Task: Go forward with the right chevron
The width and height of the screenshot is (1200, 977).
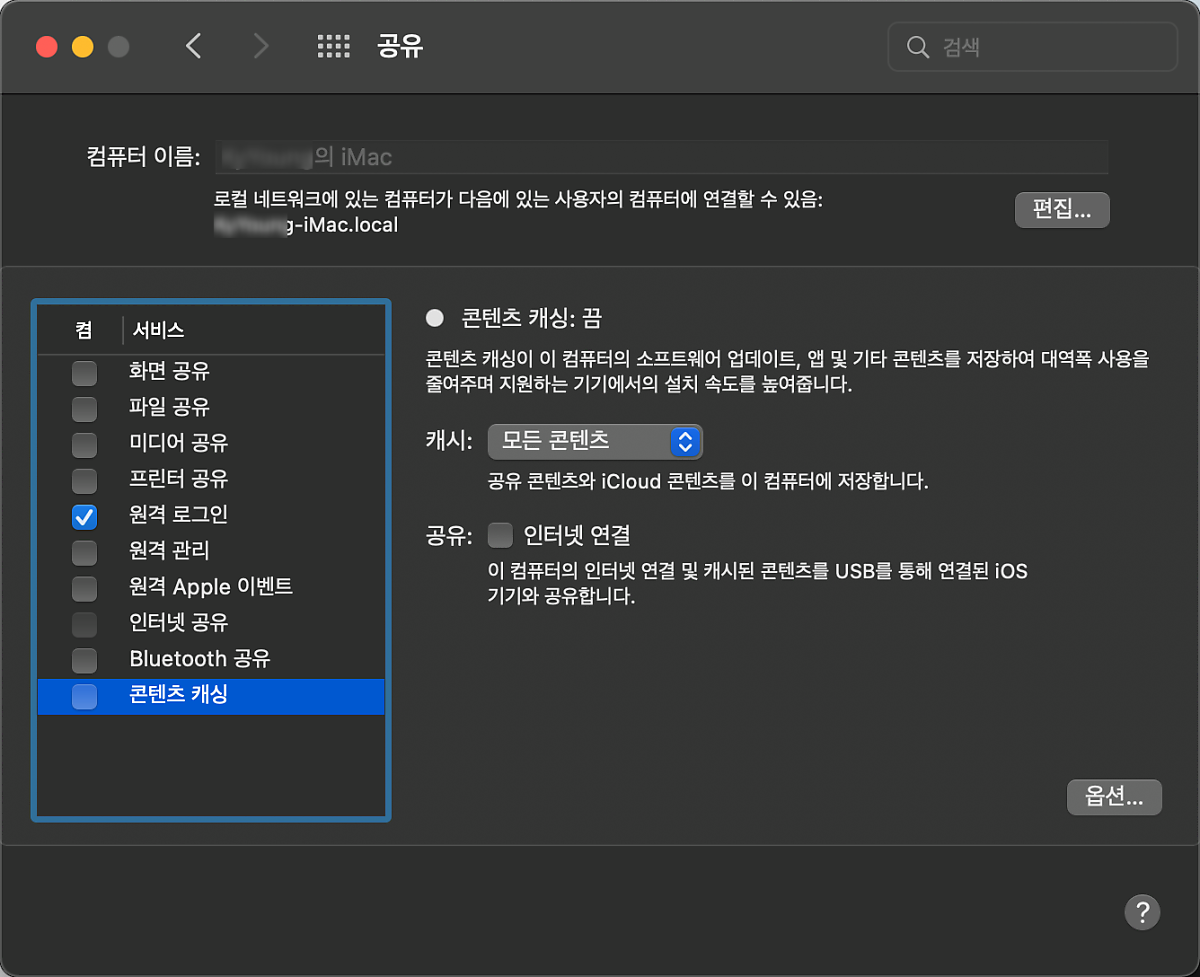Action: tap(261, 46)
